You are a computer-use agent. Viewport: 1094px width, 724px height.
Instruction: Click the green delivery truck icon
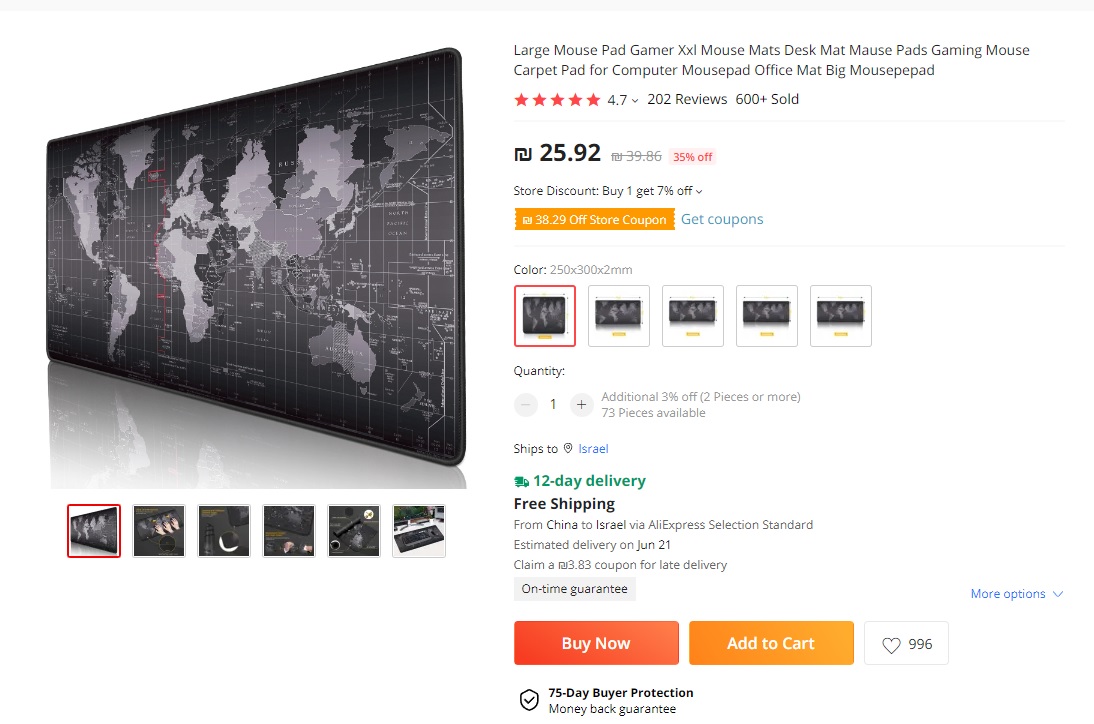521,481
